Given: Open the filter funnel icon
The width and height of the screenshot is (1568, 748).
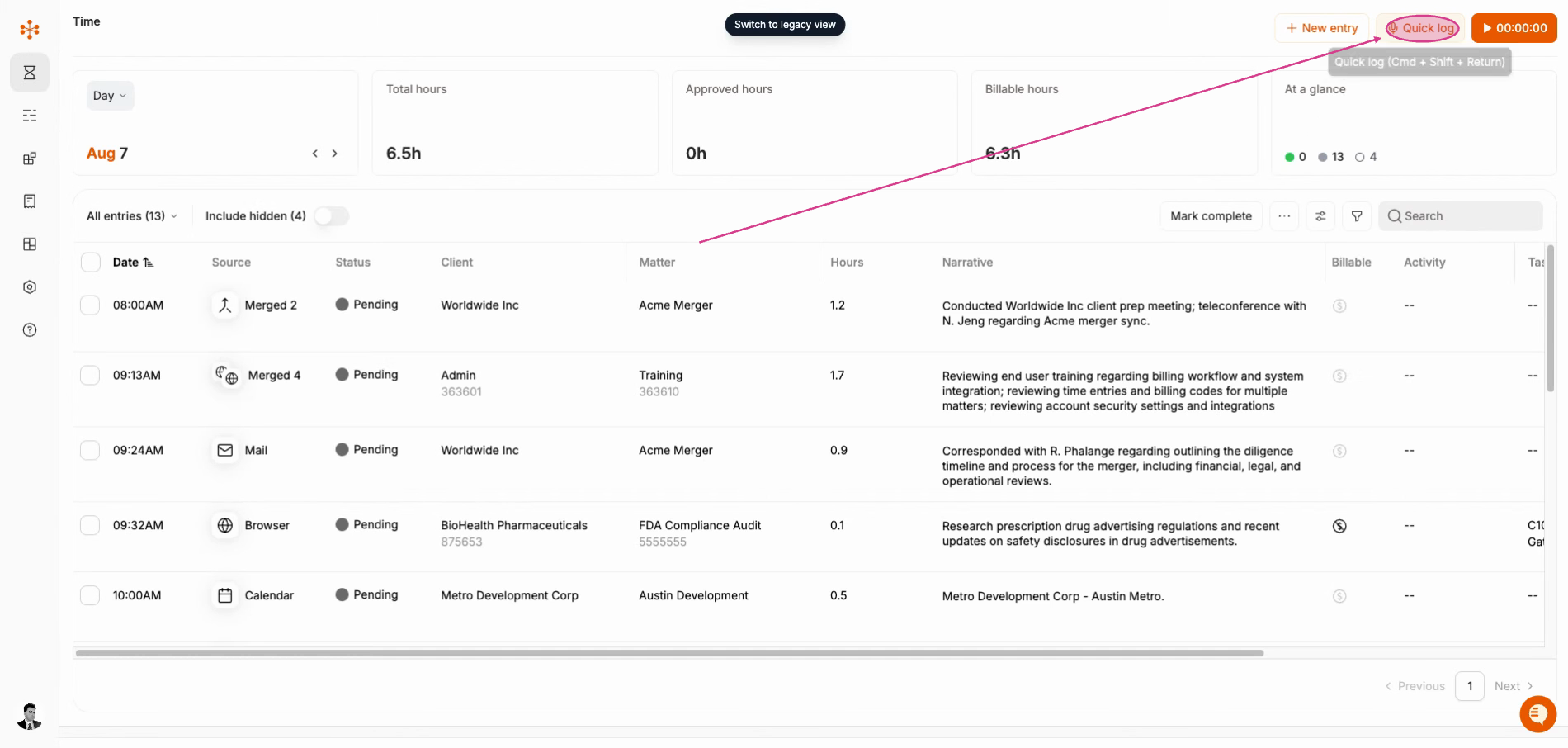Looking at the screenshot, I should coord(1357,216).
